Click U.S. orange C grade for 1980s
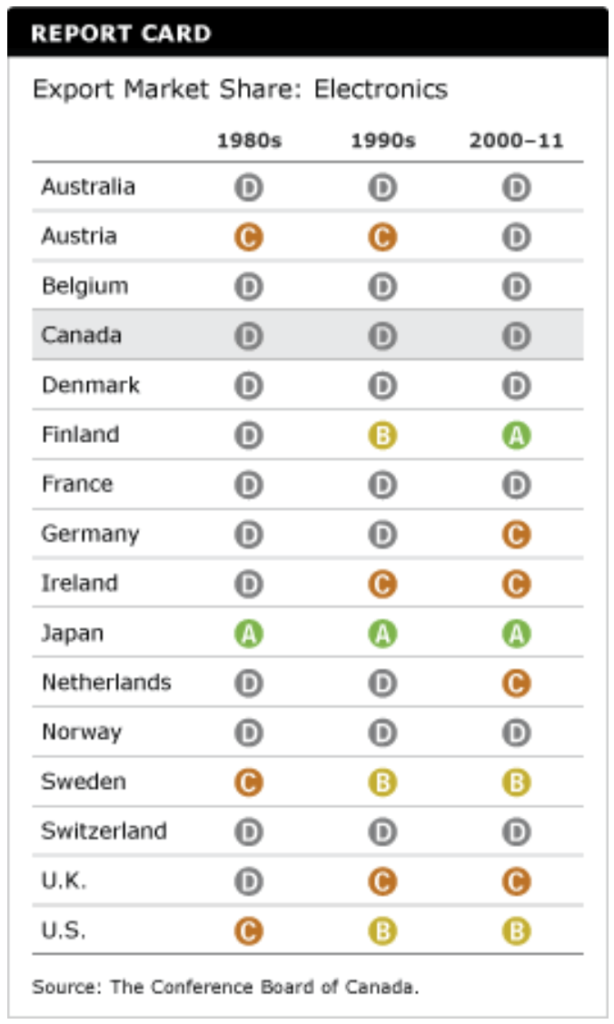 (x=249, y=931)
